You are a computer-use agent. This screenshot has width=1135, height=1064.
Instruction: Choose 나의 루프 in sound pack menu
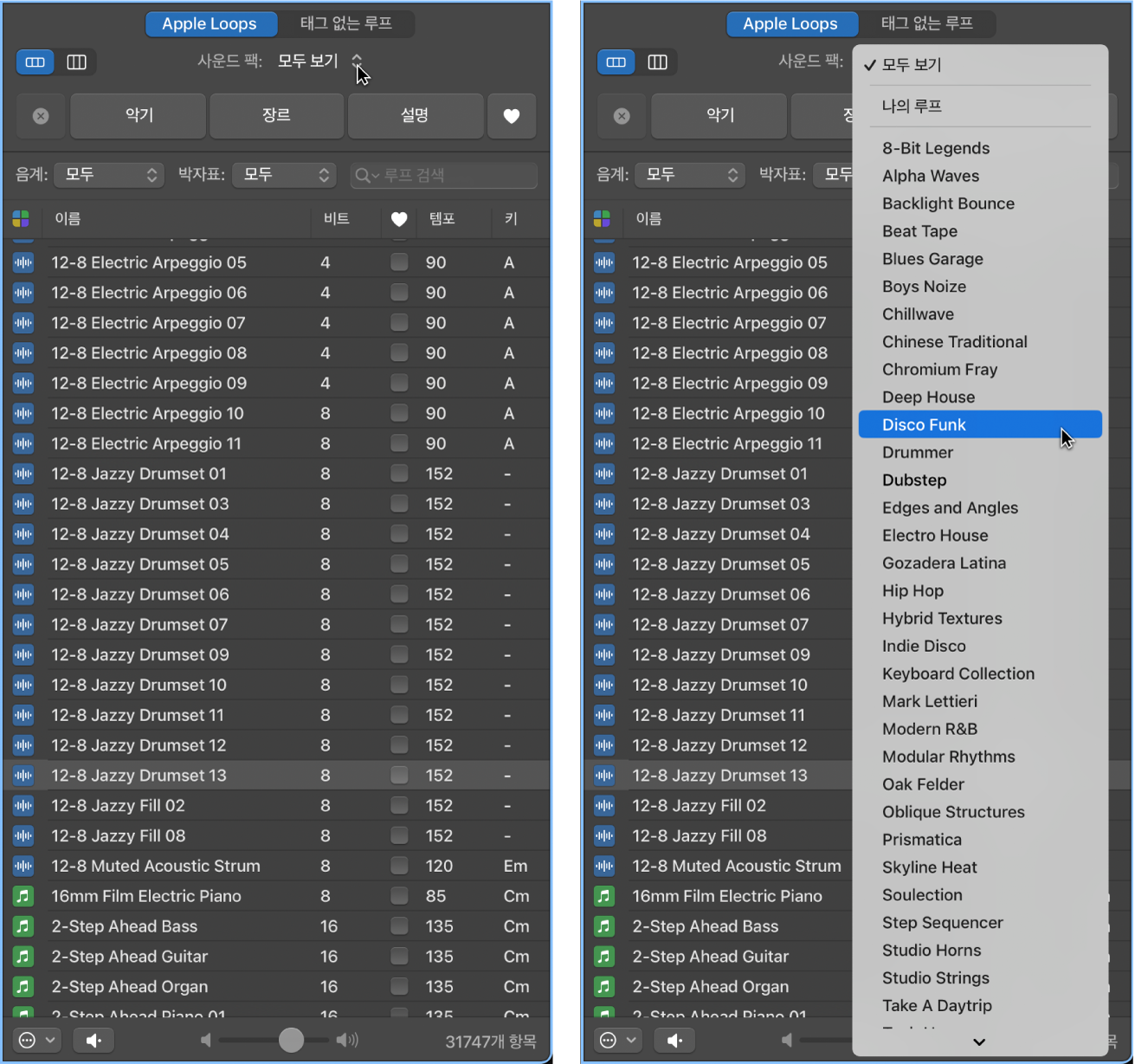[980, 106]
